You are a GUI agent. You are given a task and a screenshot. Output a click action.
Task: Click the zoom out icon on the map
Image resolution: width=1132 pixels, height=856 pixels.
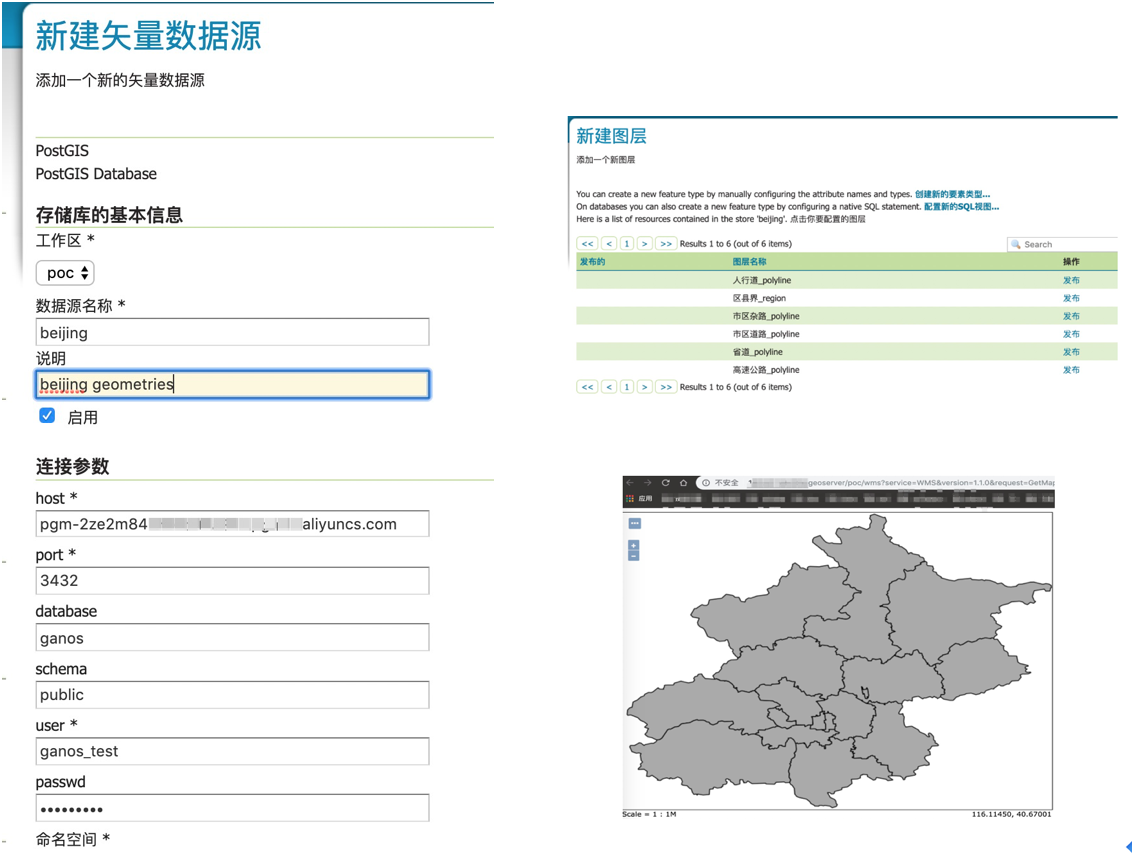coord(633,555)
